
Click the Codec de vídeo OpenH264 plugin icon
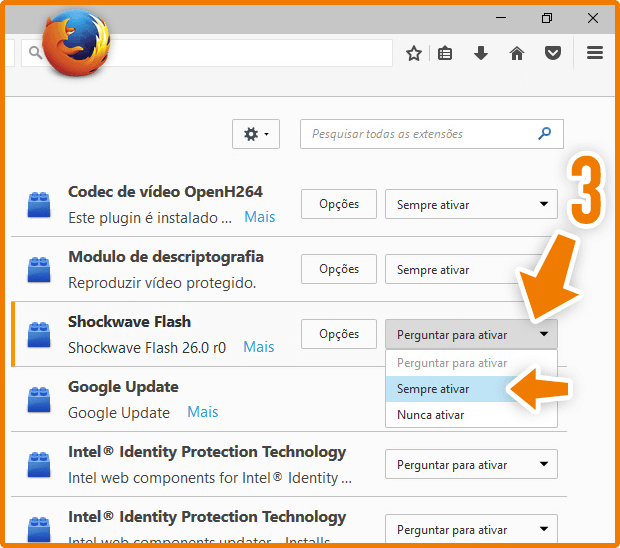point(39,204)
